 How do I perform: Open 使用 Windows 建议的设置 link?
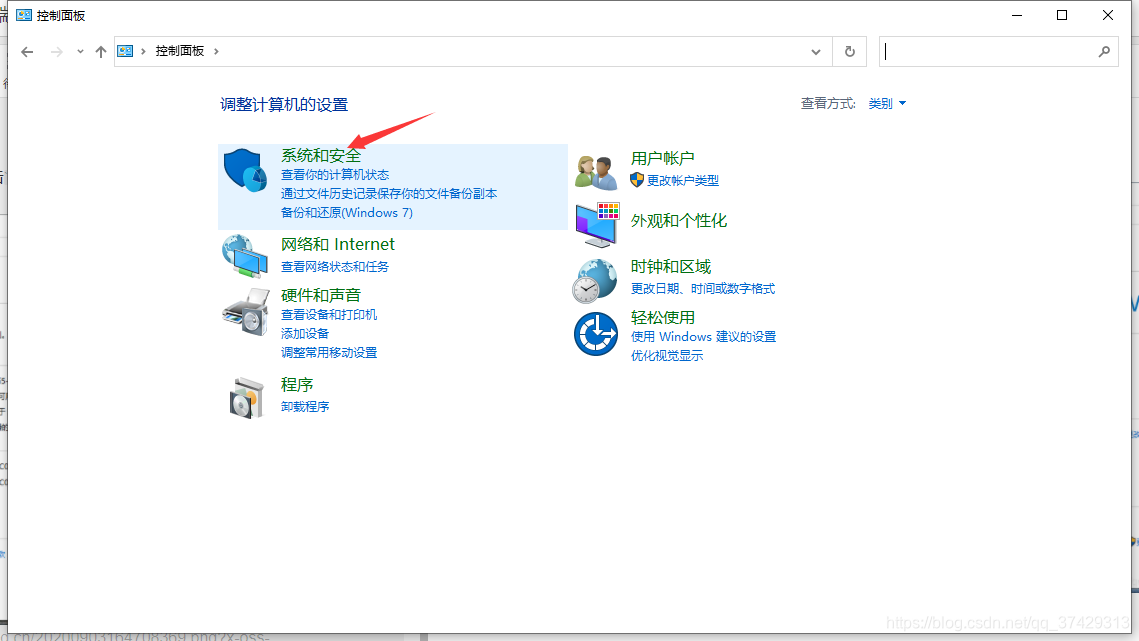pyautogui.click(x=703, y=336)
